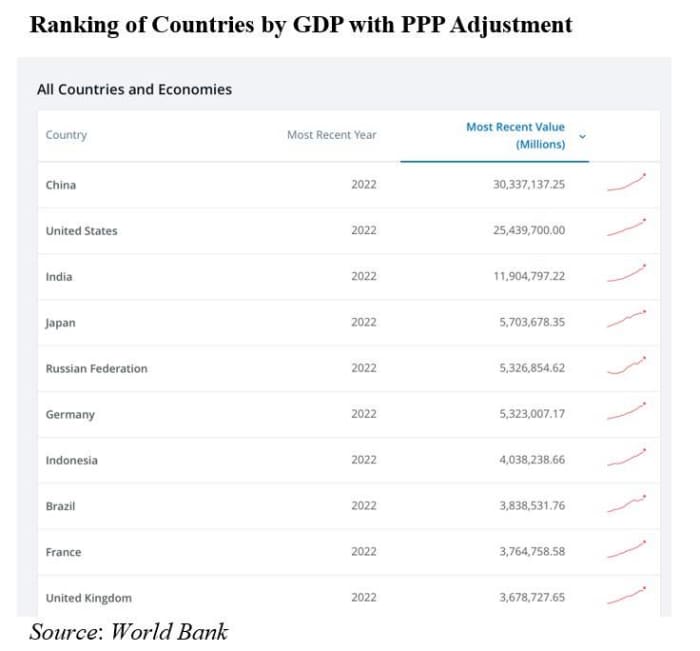Select the India country row name
This screenshot has width=700, height=651.
click(59, 277)
